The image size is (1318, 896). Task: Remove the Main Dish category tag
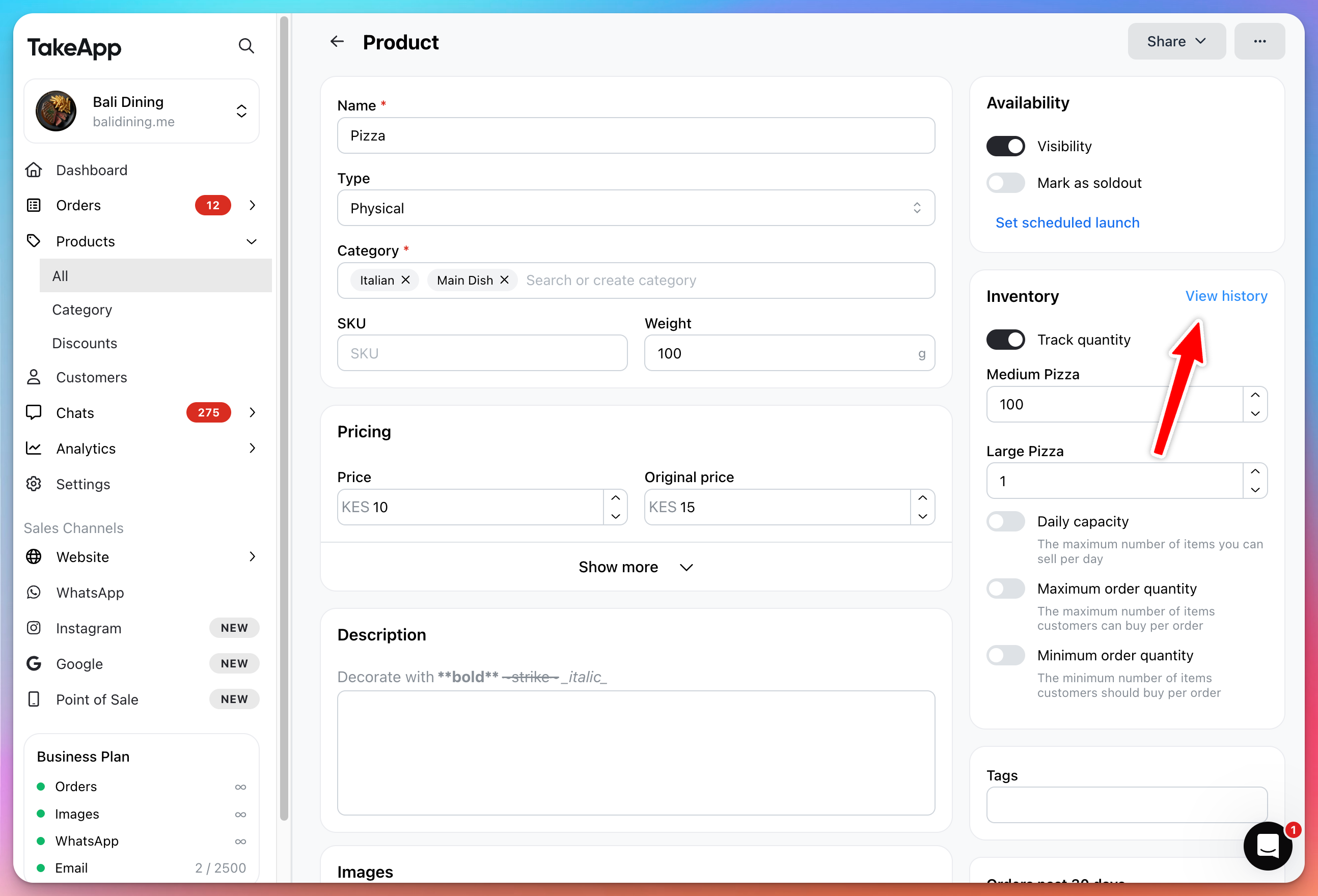504,280
